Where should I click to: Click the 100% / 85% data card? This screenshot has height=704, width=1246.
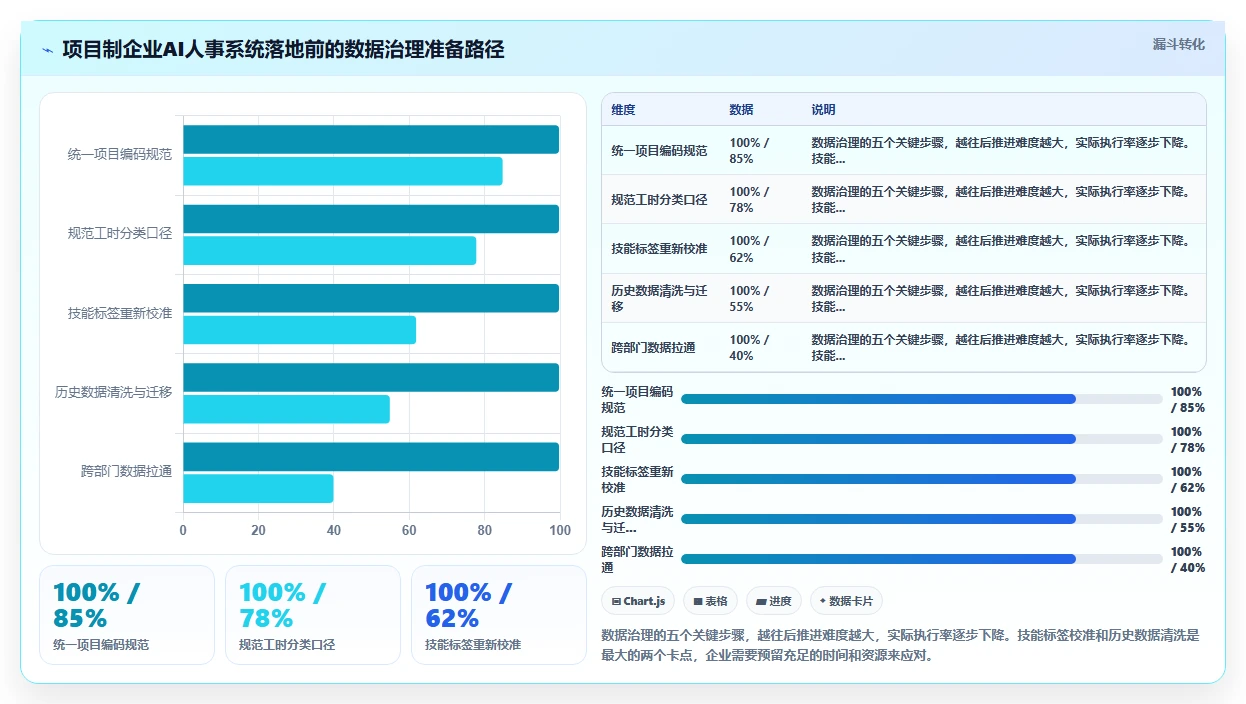coord(127,615)
